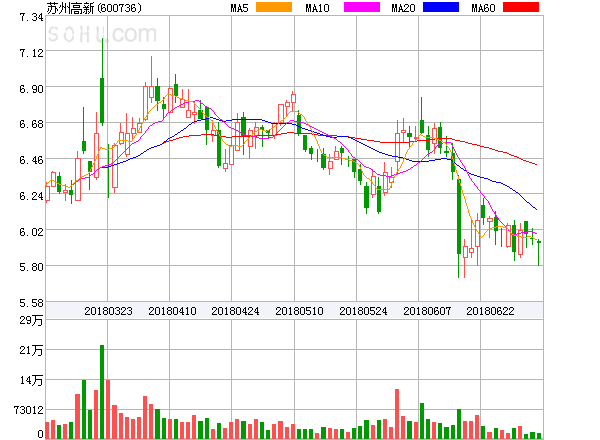
Task: Select the 20180410 date marker
Action: click(172, 311)
